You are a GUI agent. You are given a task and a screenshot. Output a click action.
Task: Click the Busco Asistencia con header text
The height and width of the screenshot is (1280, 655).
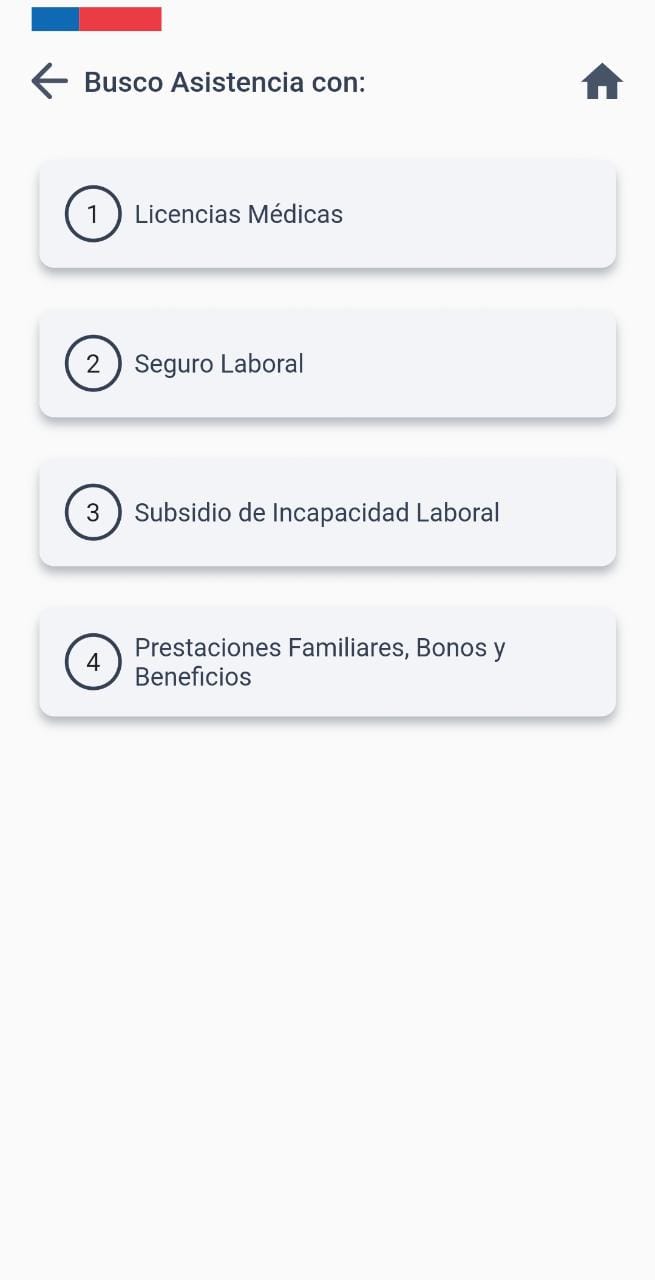pos(224,82)
